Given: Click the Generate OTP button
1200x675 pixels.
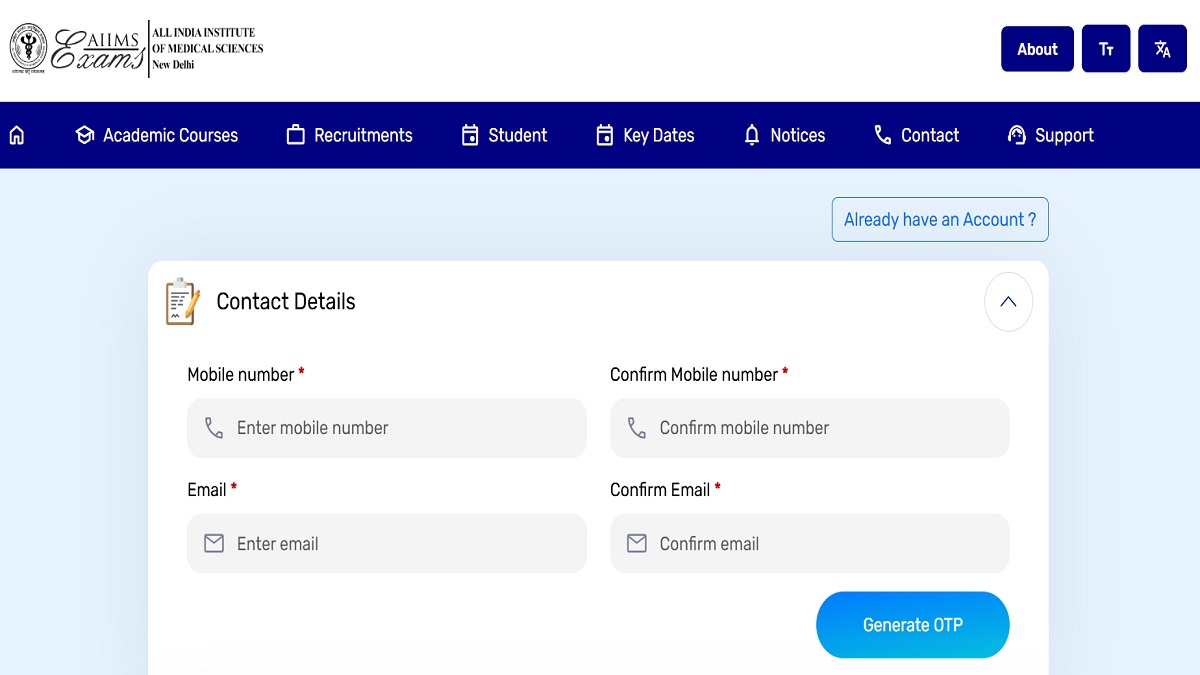Looking at the screenshot, I should tap(912, 625).
